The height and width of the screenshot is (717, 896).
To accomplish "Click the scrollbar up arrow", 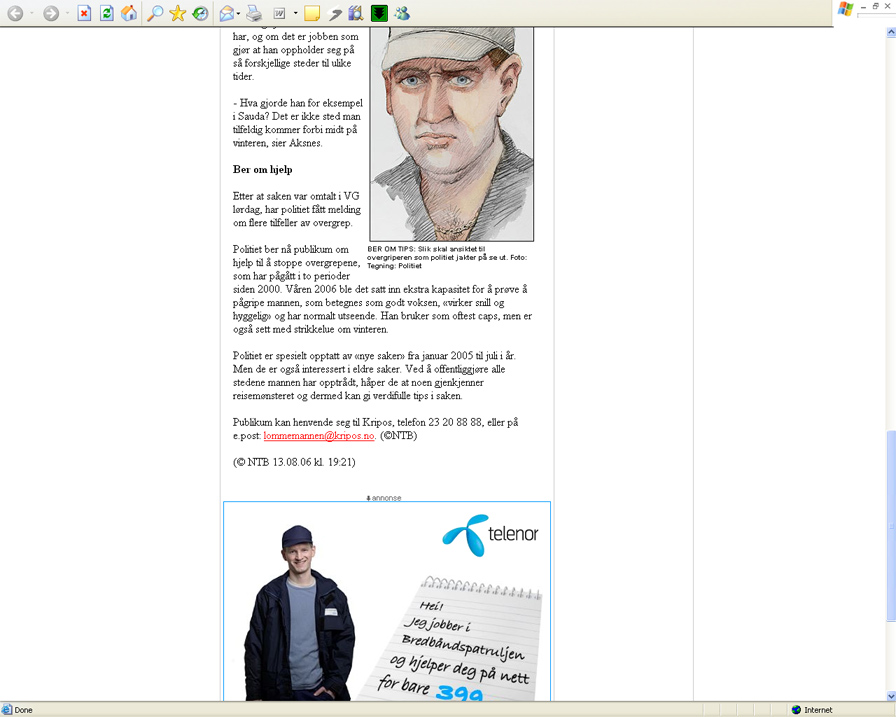I will pyautogui.click(x=891, y=32).
